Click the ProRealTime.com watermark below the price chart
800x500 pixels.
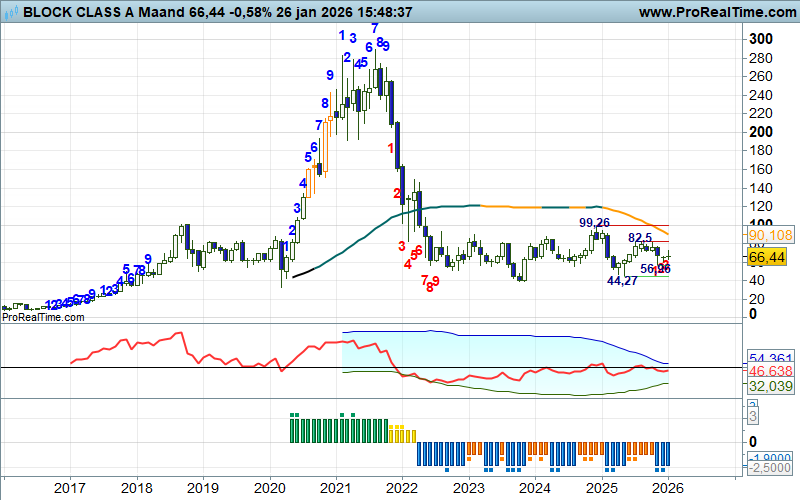click(43, 317)
